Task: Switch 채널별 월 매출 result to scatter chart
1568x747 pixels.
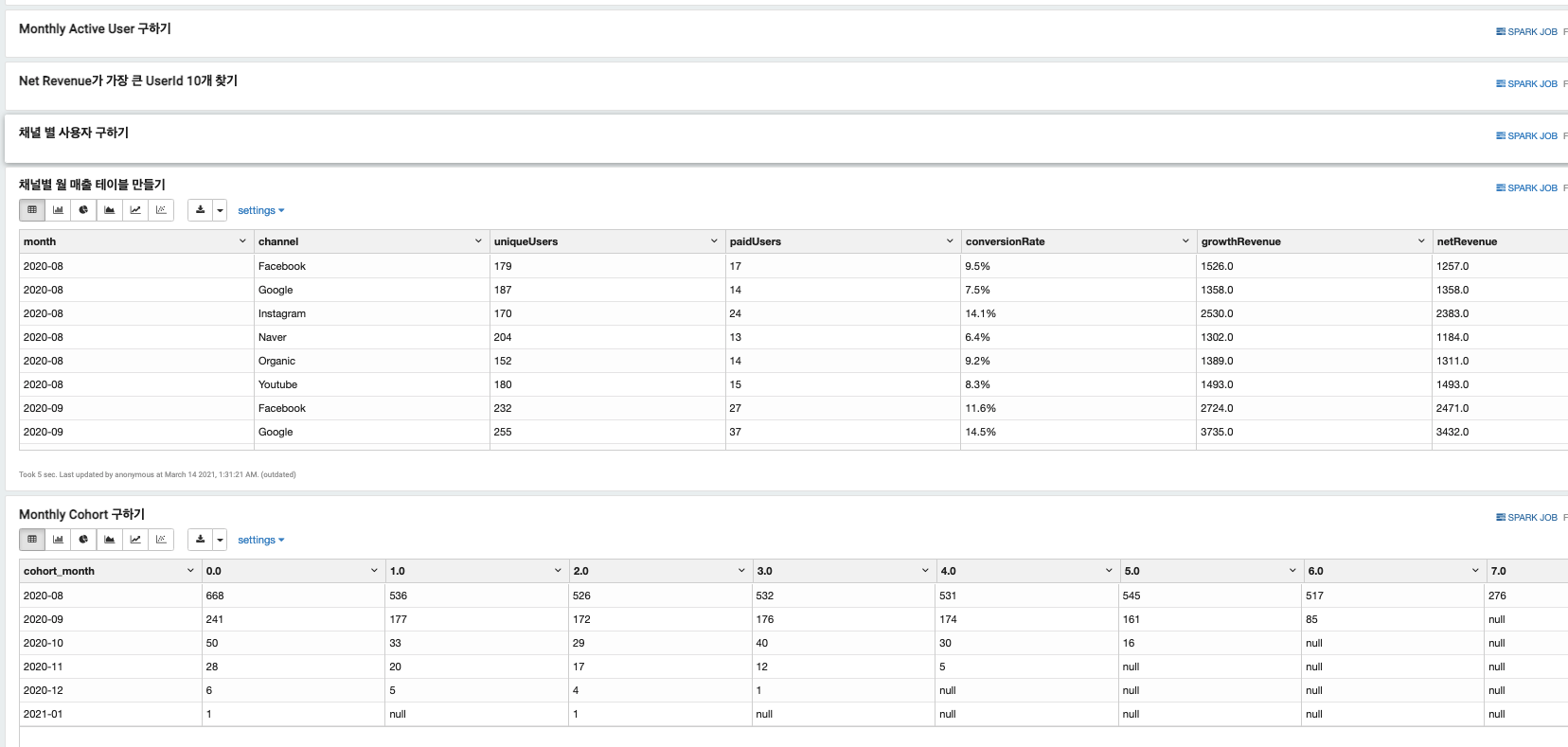Action: [161, 210]
